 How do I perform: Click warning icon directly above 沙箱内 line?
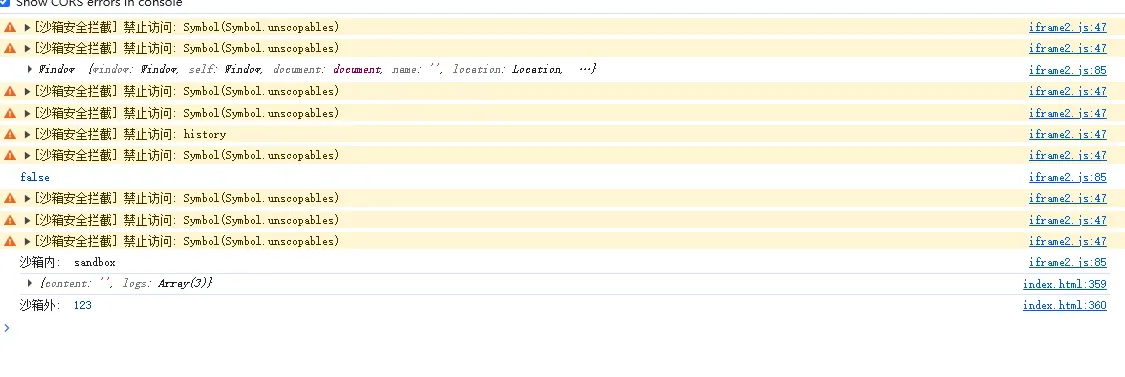pyautogui.click(x=10, y=241)
